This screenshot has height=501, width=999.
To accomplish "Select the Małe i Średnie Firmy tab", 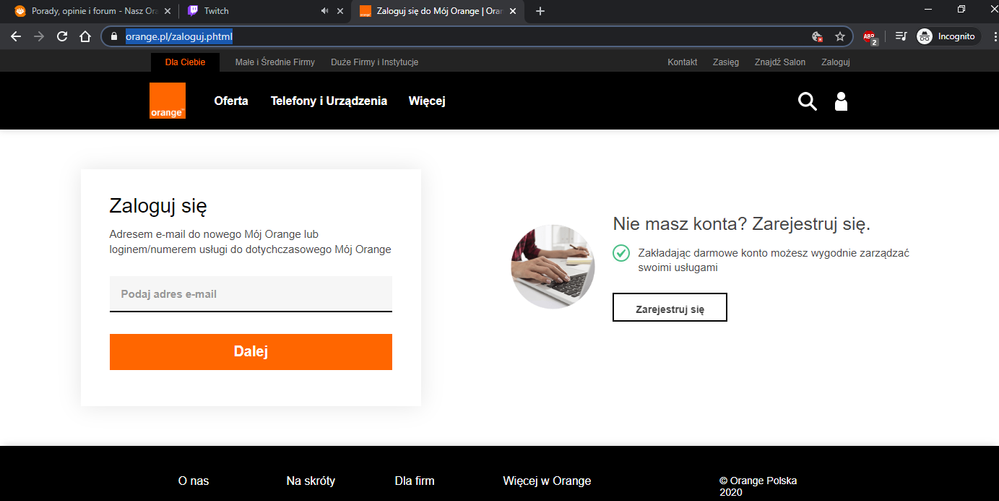I will [274, 62].
